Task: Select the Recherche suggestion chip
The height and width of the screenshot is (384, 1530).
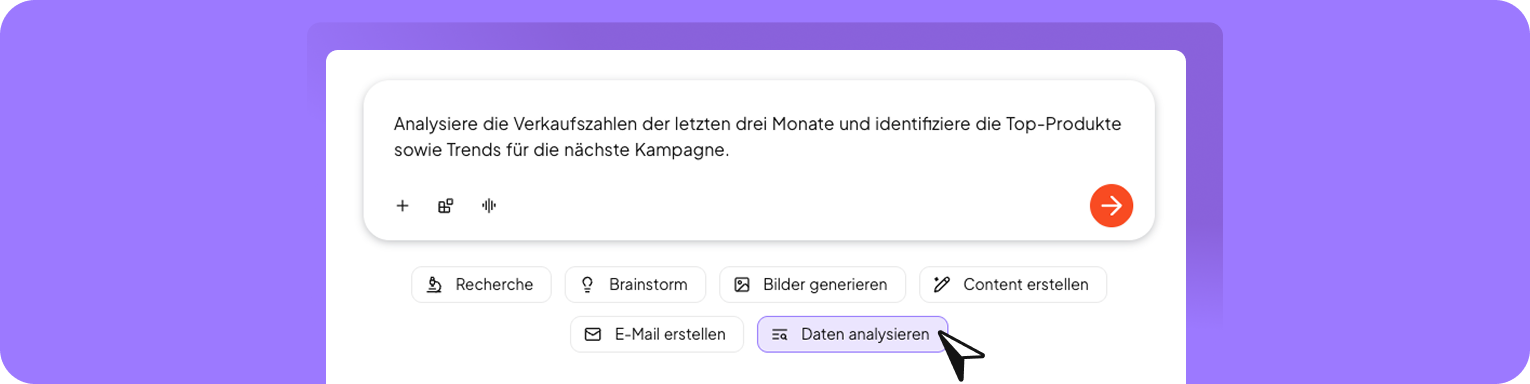Action: tap(481, 285)
